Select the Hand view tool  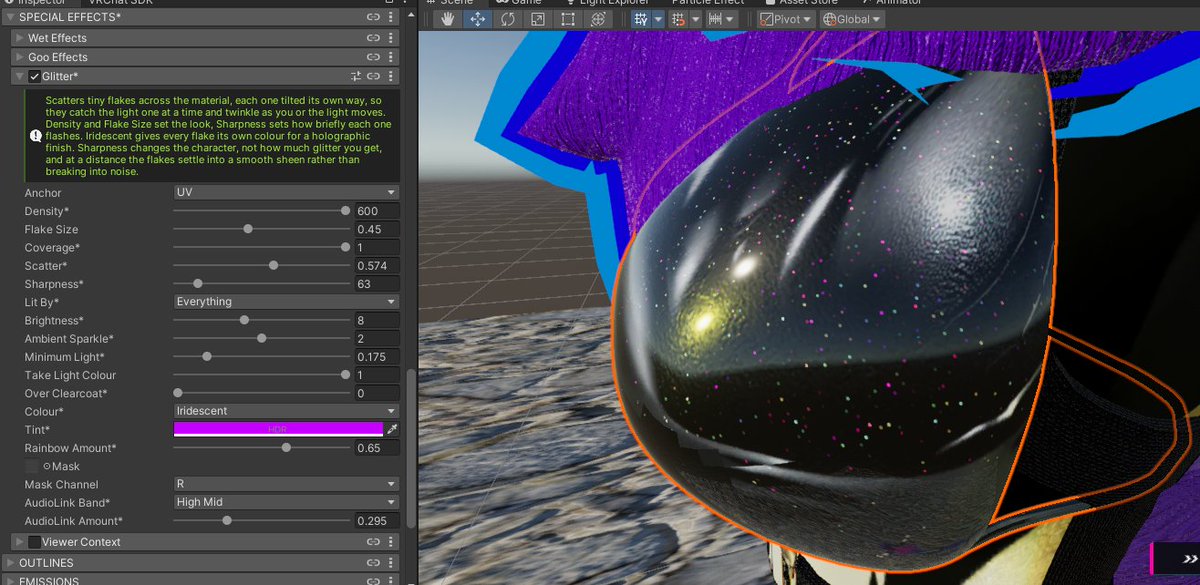450,19
